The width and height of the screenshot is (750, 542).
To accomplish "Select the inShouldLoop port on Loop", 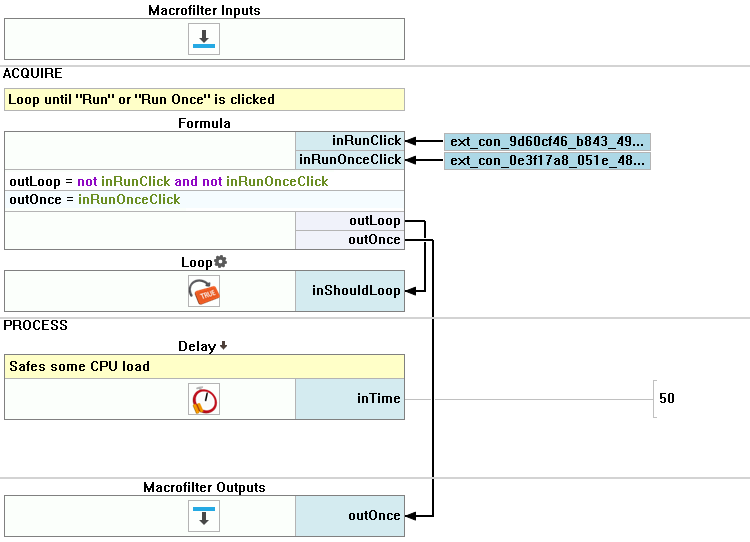I will (x=350, y=291).
